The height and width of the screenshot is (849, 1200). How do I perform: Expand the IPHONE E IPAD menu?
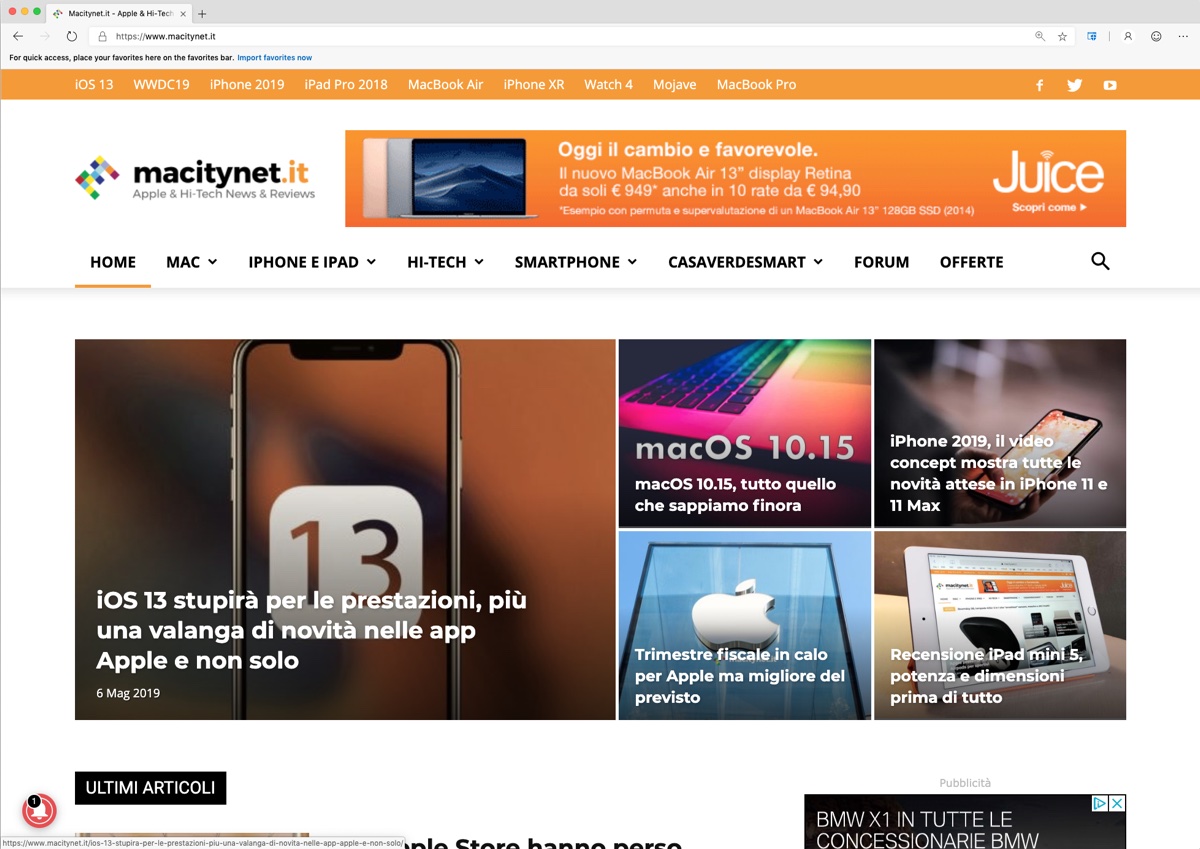click(312, 262)
